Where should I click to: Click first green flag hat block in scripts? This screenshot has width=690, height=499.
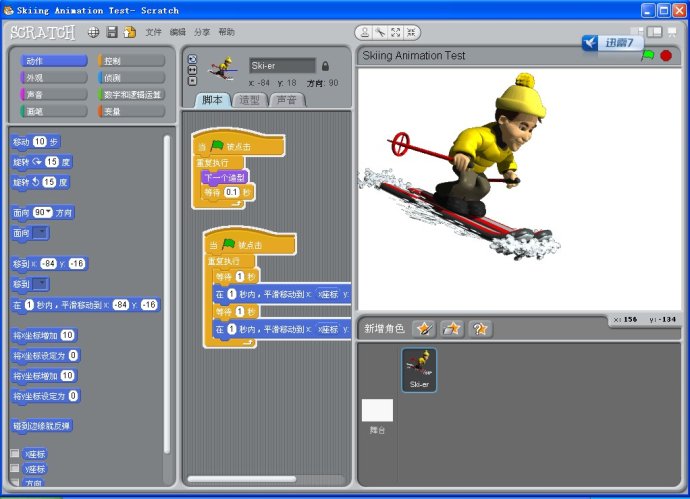[239, 144]
